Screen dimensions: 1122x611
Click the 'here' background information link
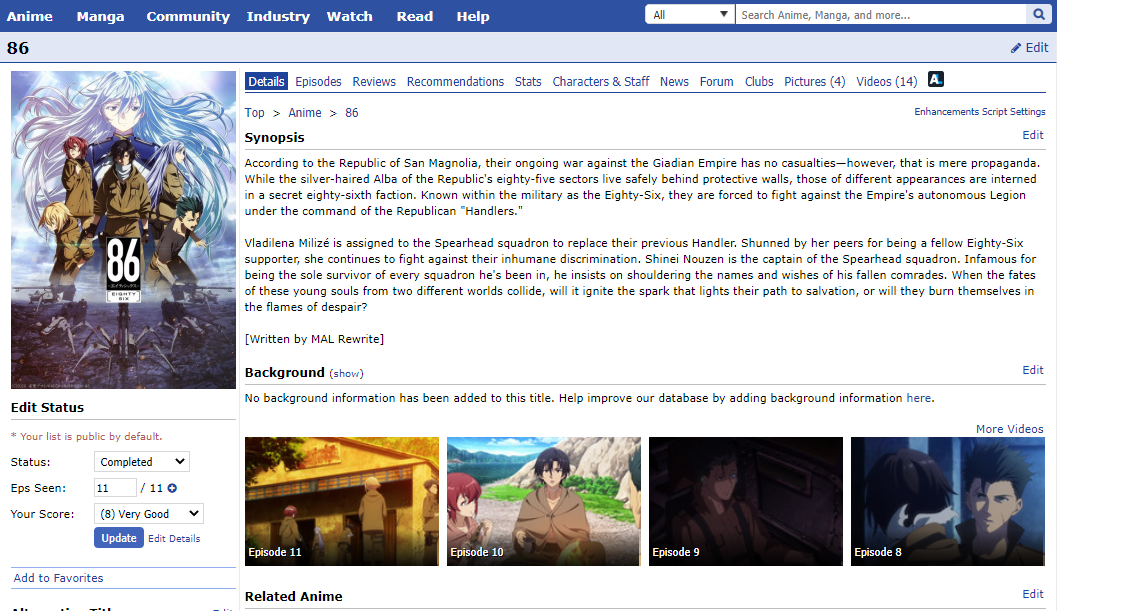point(919,398)
